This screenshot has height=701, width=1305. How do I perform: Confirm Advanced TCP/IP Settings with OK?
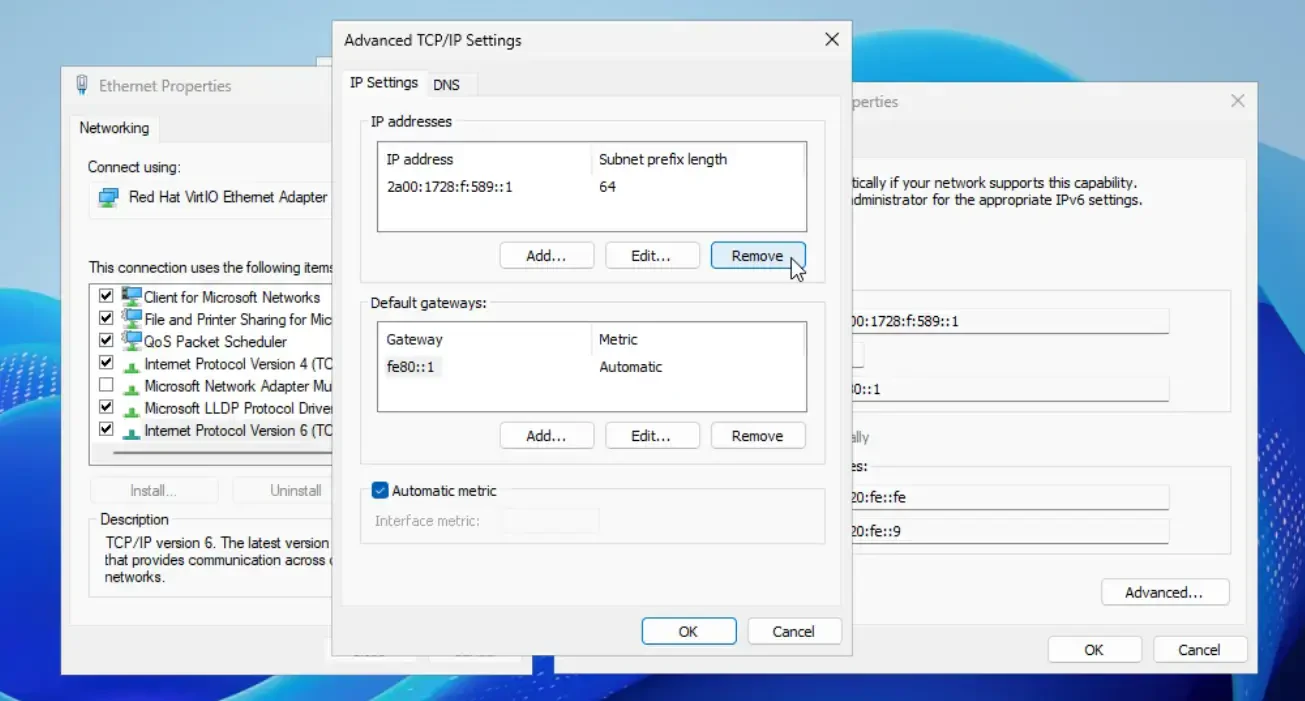(688, 631)
